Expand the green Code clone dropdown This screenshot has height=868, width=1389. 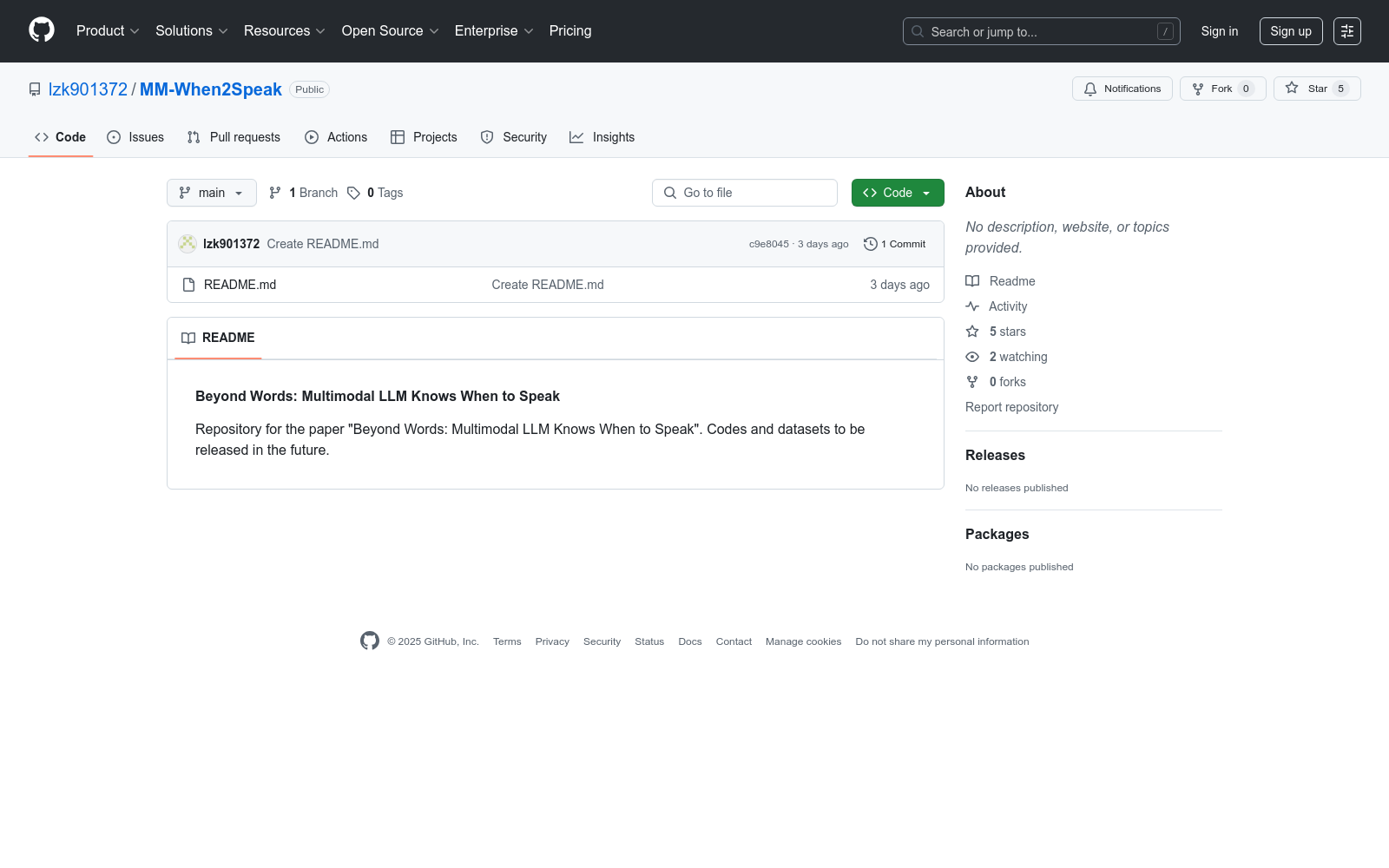coord(898,193)
